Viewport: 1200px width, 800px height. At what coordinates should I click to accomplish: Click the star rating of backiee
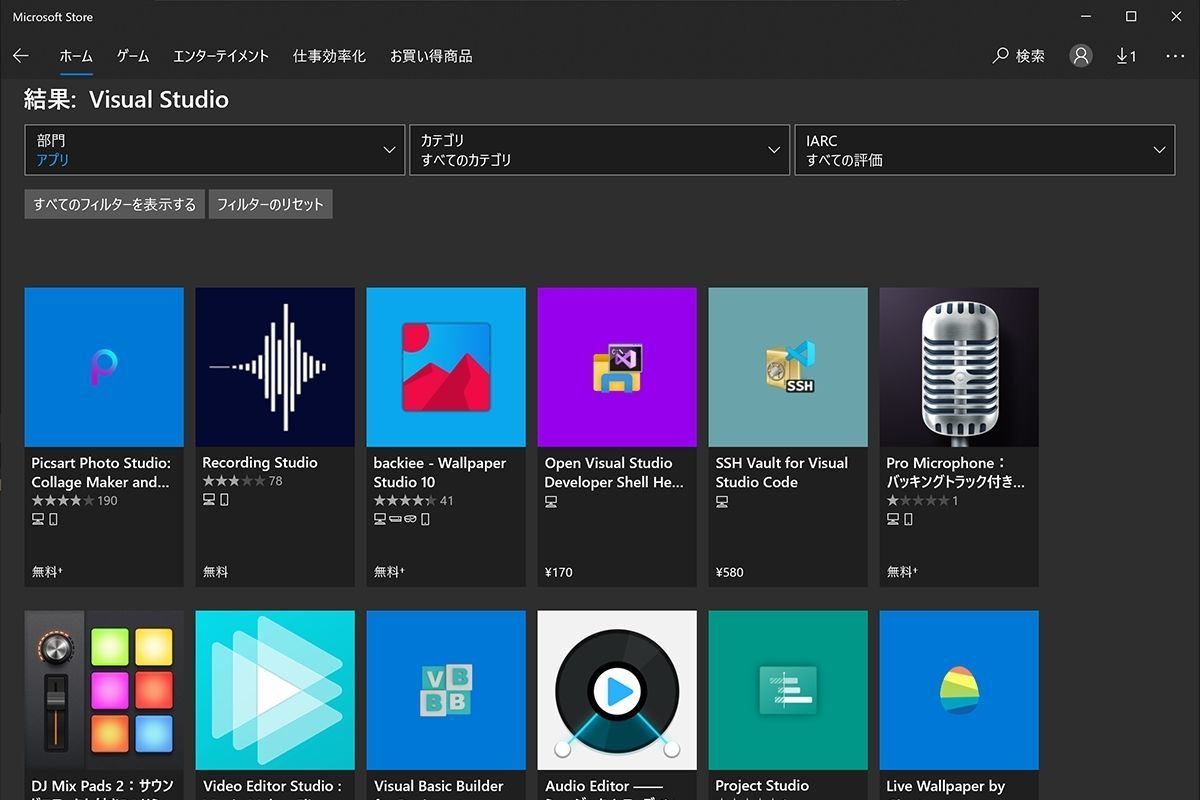tap(405, 500)
